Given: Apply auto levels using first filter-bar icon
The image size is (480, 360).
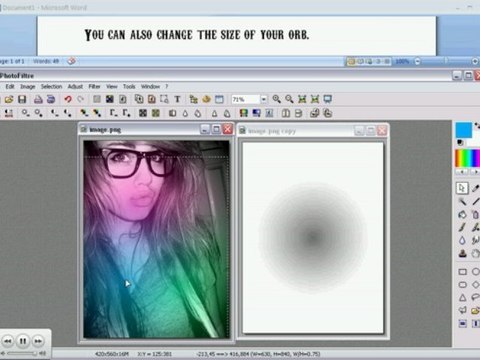Looking at the screenshot, I should tap(9, 113).
